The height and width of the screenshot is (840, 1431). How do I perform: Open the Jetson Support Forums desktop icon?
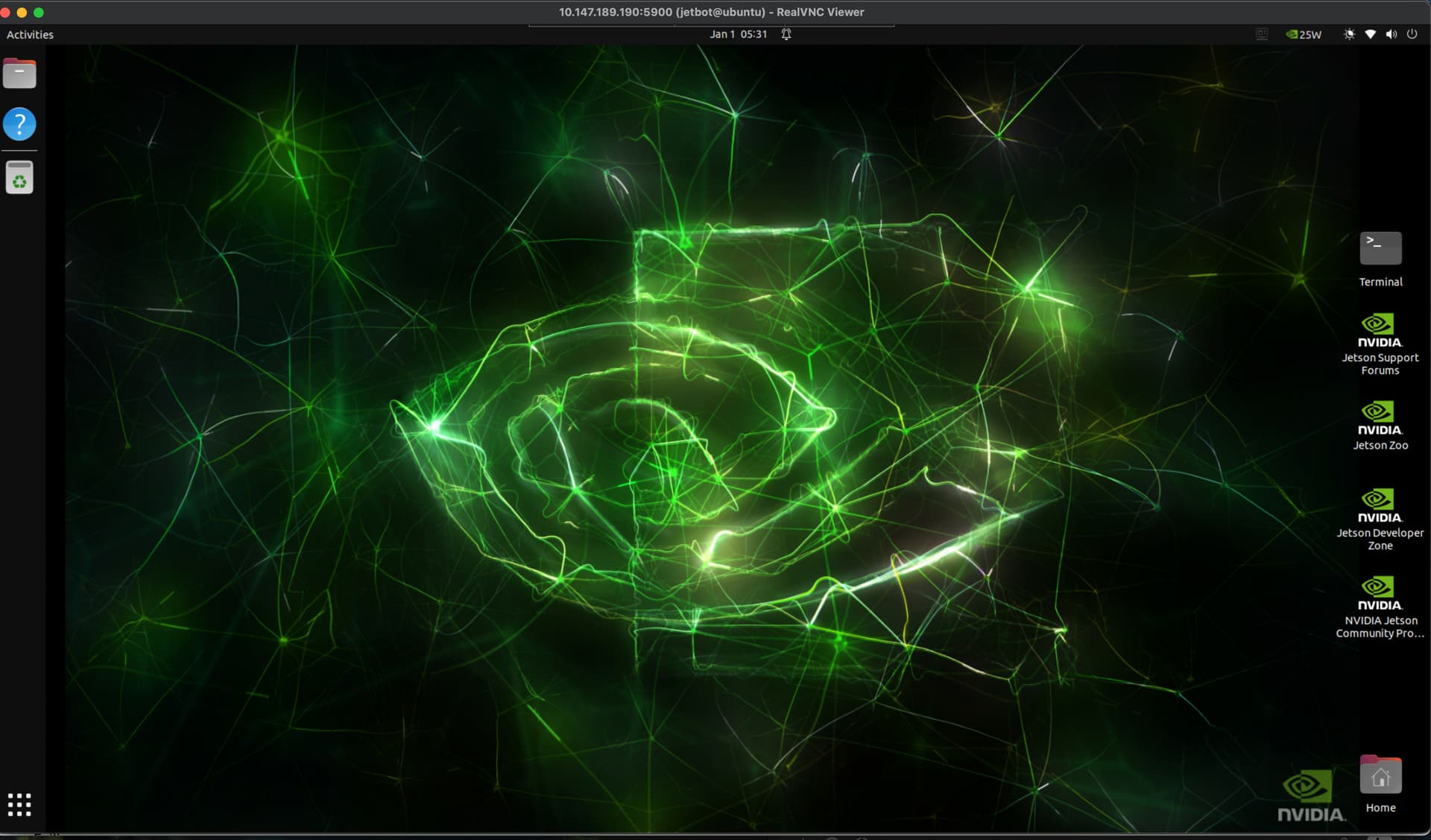(1380, 344)
